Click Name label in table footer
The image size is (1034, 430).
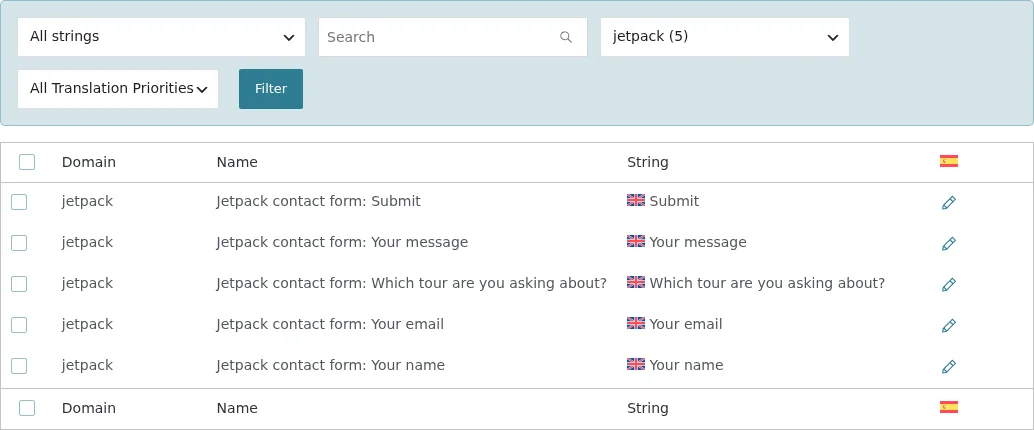[x=237, y=408]
